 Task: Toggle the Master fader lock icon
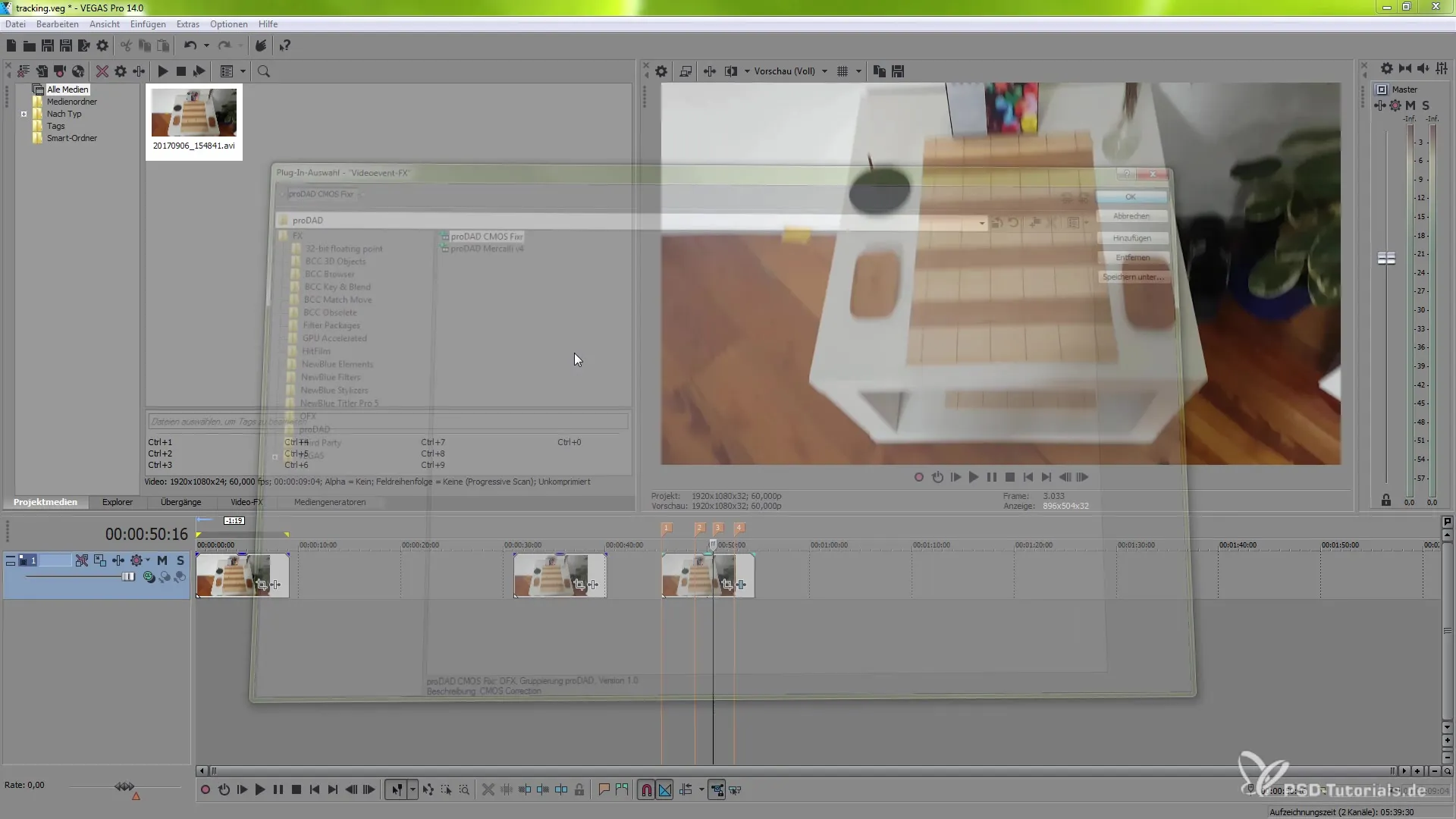[x=1386, y=500]
